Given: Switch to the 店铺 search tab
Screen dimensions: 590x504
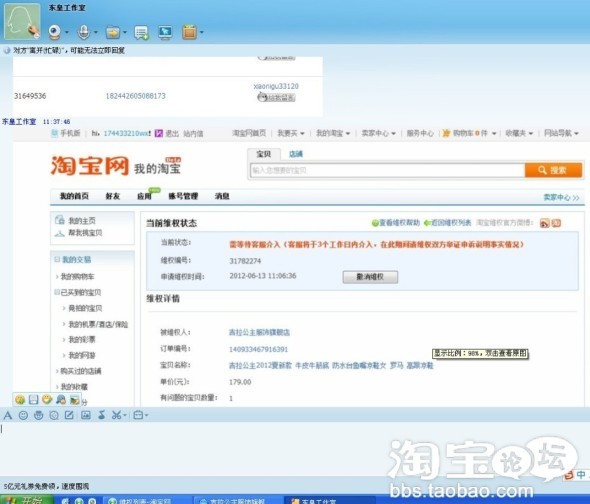Looking at the screenshot, I should click(x=296, y=154).
